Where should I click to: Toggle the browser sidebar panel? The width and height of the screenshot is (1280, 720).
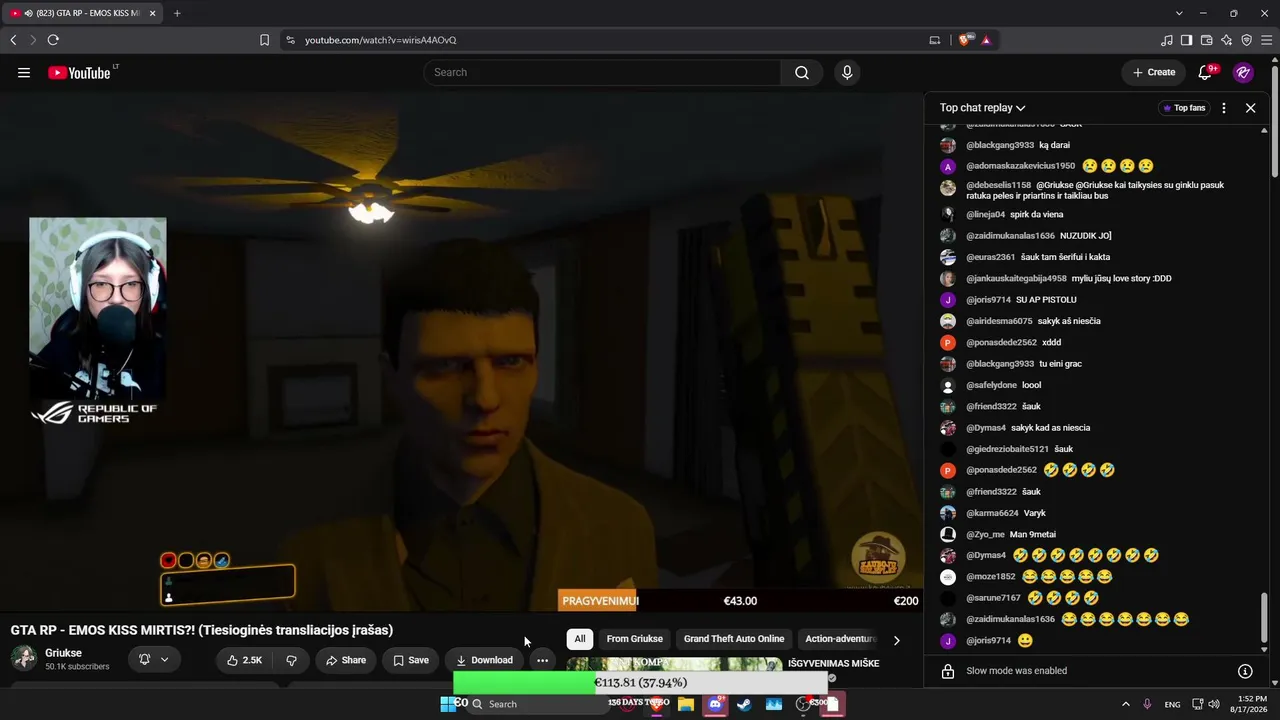1186,40
